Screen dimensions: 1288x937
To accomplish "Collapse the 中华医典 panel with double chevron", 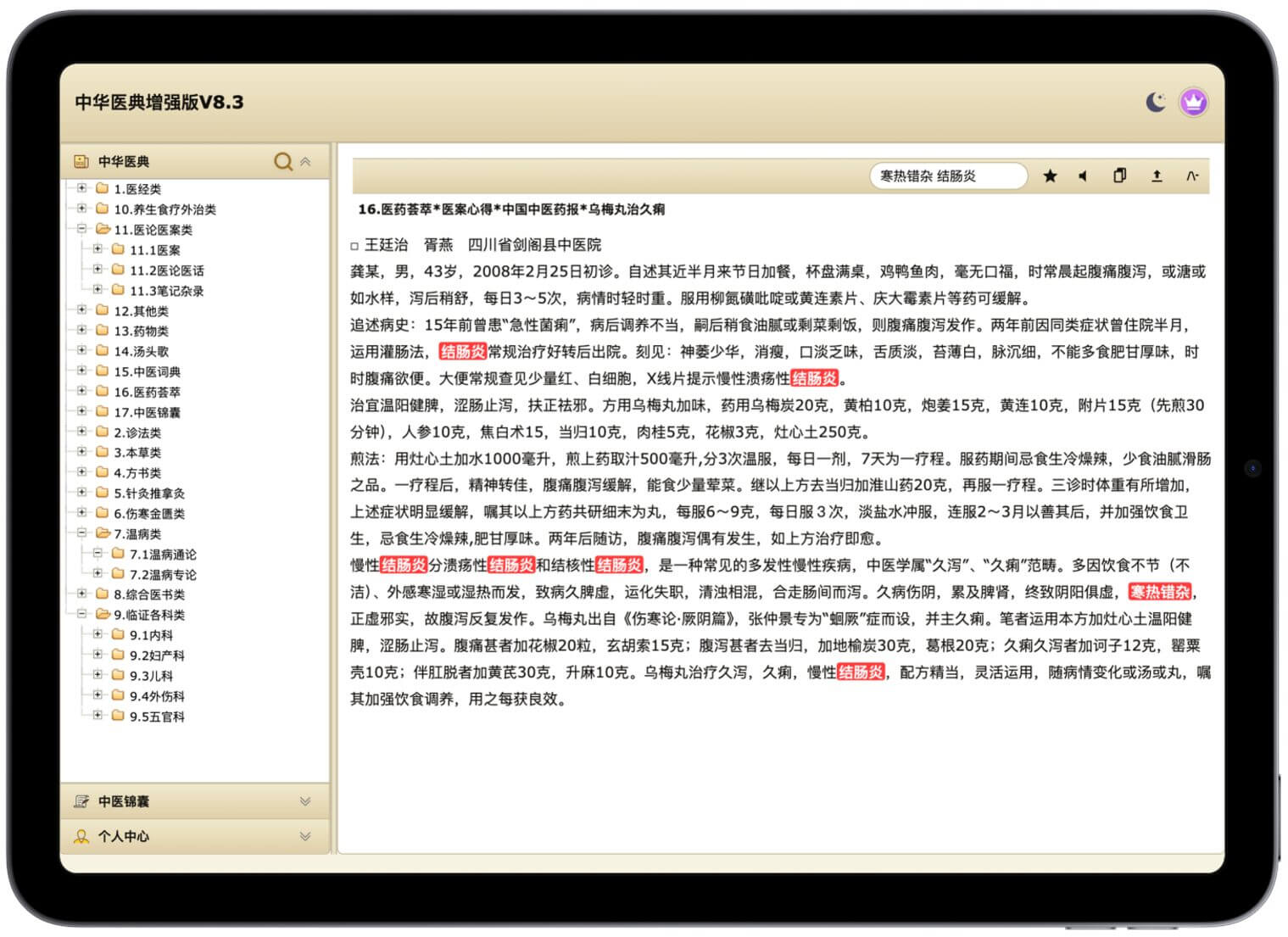I will (x=305, y=161).
